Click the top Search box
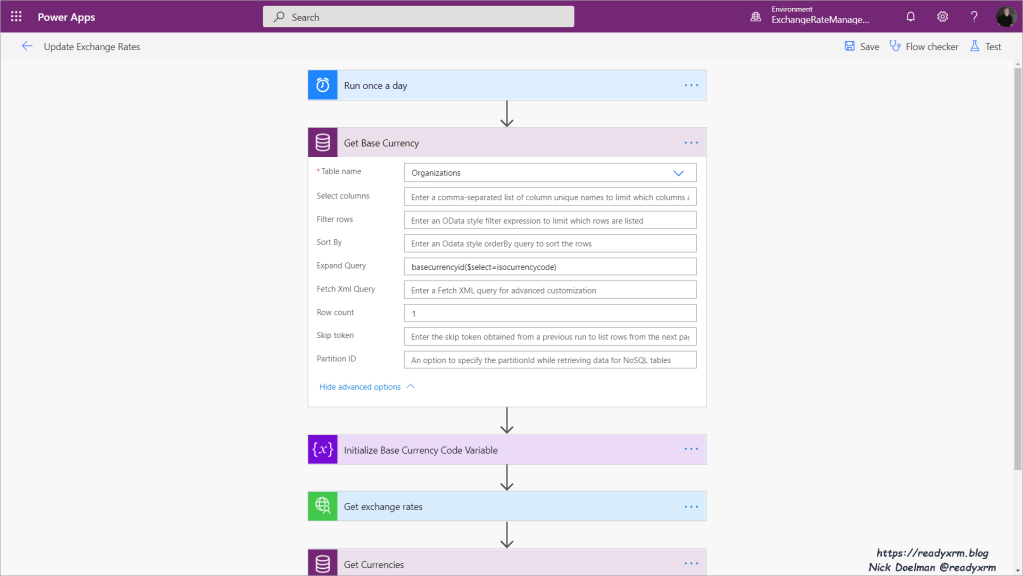This screenshot has height=576, width=1023. [x=418, y=17]
